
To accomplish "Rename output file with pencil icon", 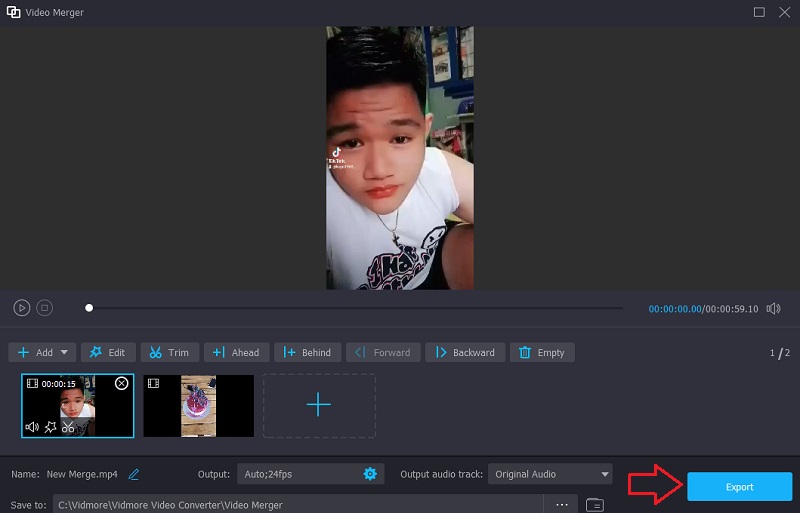I will coord(134,474).
